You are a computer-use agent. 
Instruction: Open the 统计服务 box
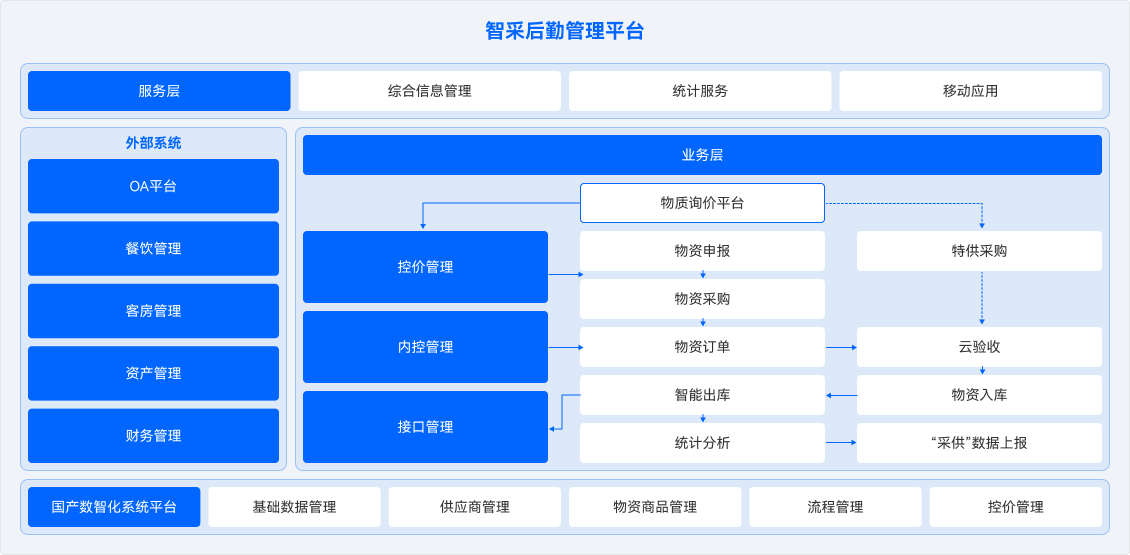point(700,91)
